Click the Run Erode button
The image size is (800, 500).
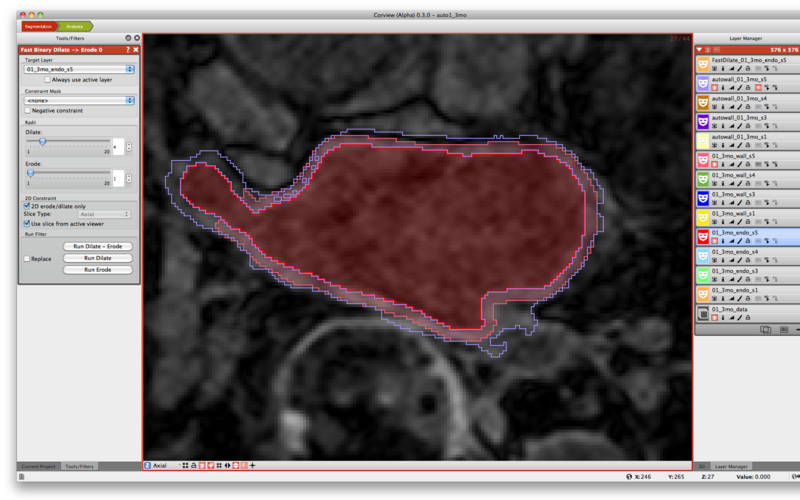(98, 270)
